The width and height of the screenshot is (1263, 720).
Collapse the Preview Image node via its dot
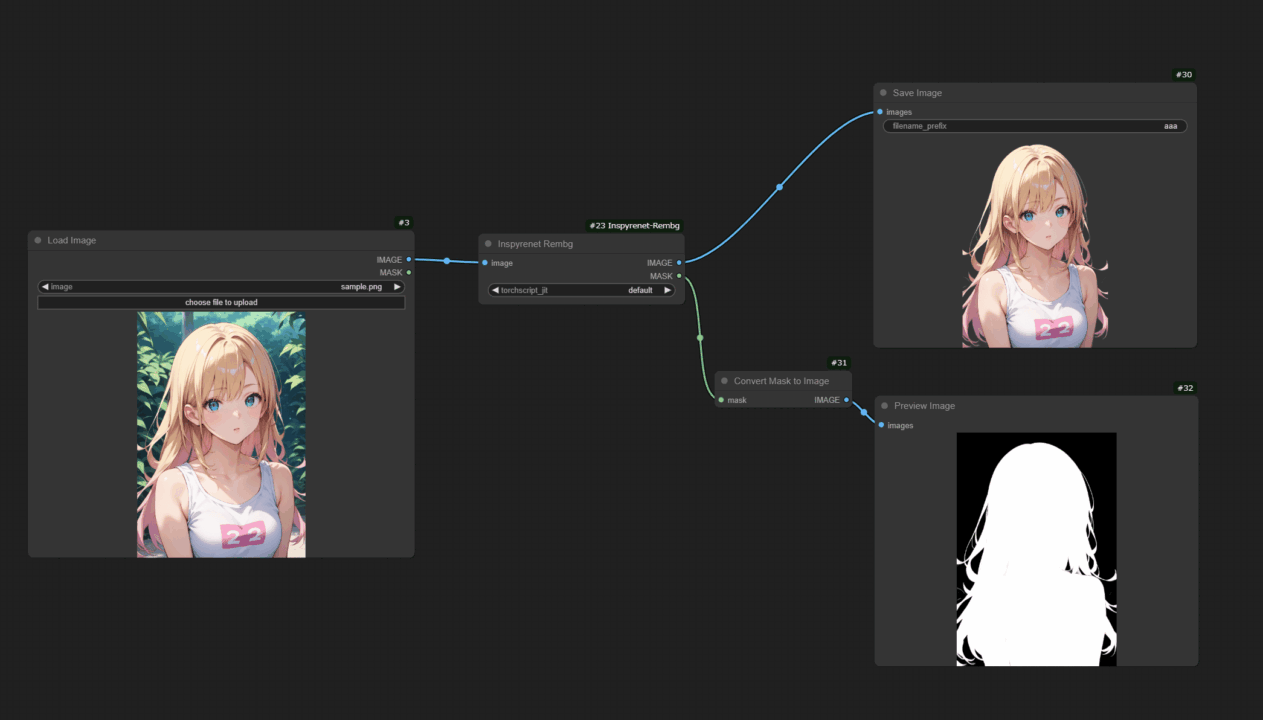[x=884, y=406]
